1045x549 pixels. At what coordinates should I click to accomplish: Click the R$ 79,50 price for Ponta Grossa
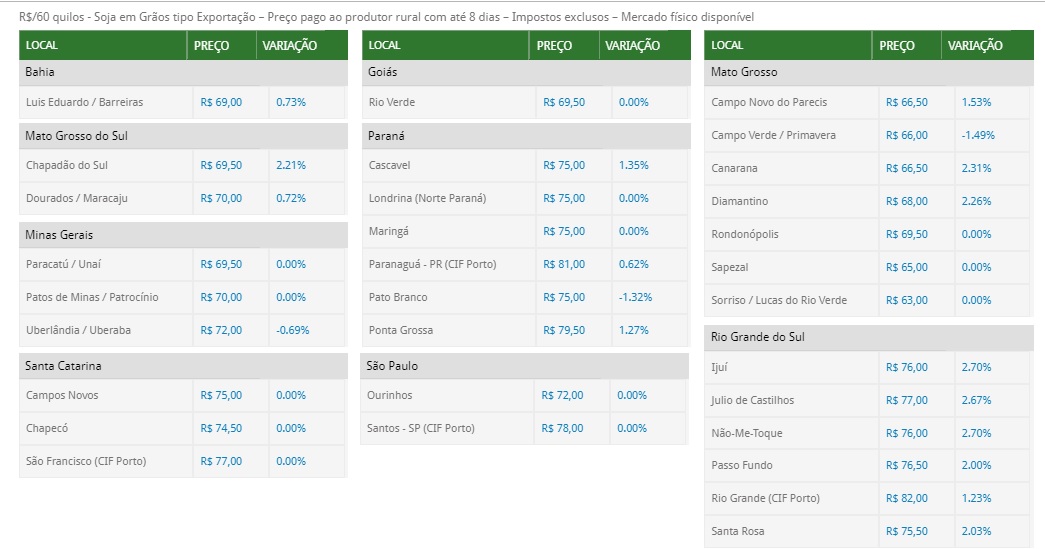[564, 330]
